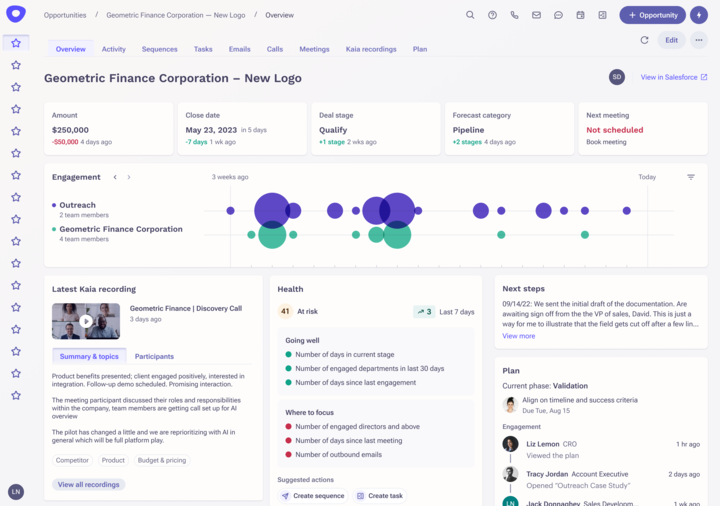This screenshot has width=720, height=506.
Task: Open the Meetings tab
Action: [314, 49]
